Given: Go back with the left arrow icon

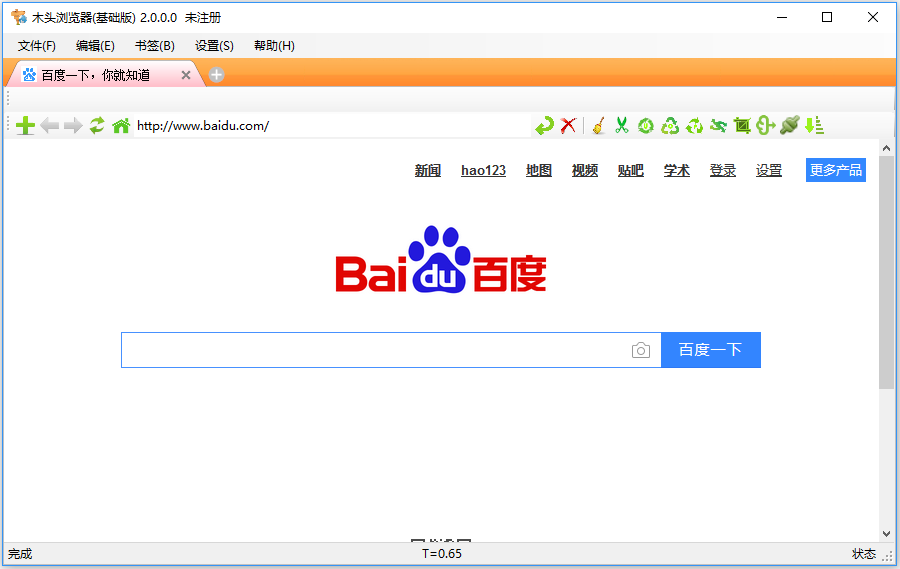Looking at the screenshot, I should pyautogui.click(x=49, y=126).
